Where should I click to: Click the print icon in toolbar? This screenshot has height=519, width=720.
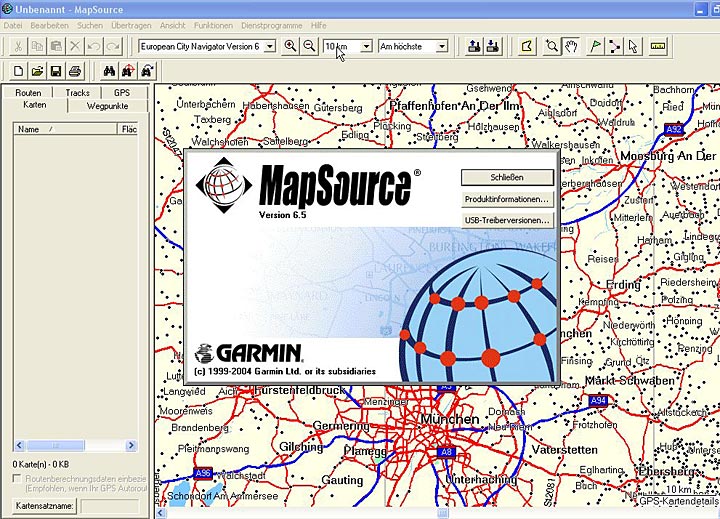tap(75, 71)
